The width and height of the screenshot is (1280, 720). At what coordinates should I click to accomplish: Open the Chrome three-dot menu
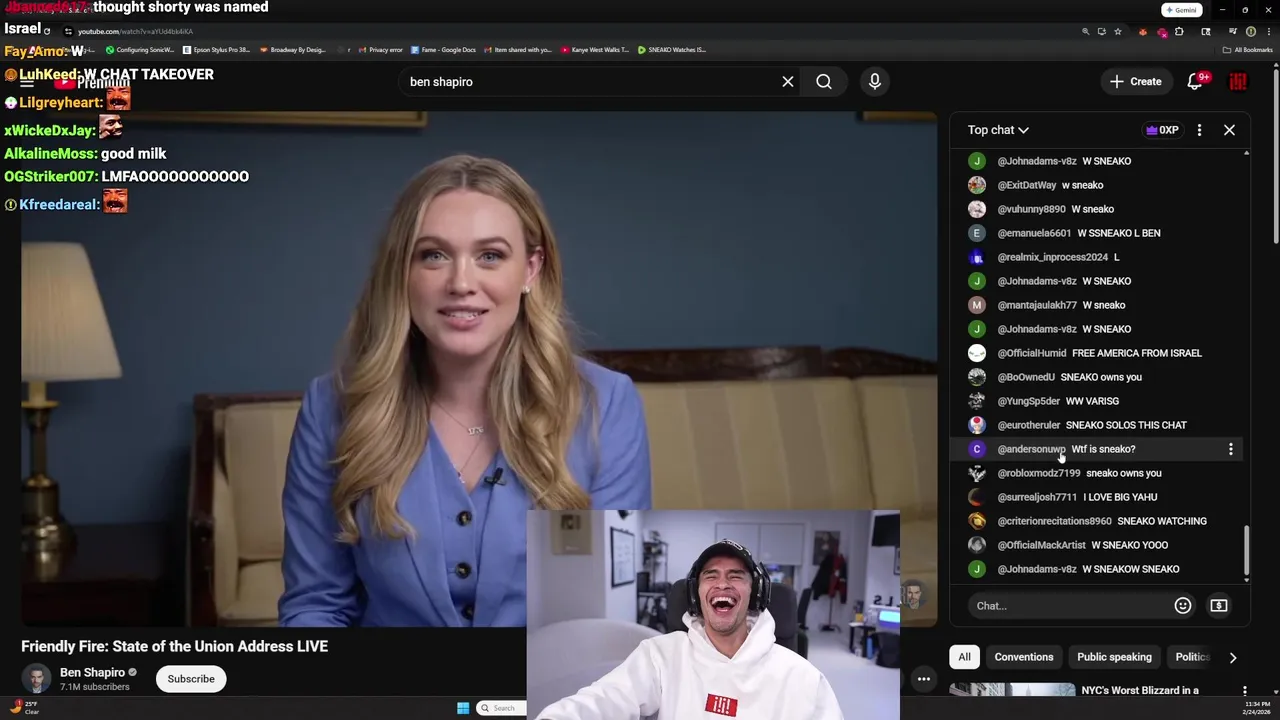pyautogui.click(x=1269, y=32)
